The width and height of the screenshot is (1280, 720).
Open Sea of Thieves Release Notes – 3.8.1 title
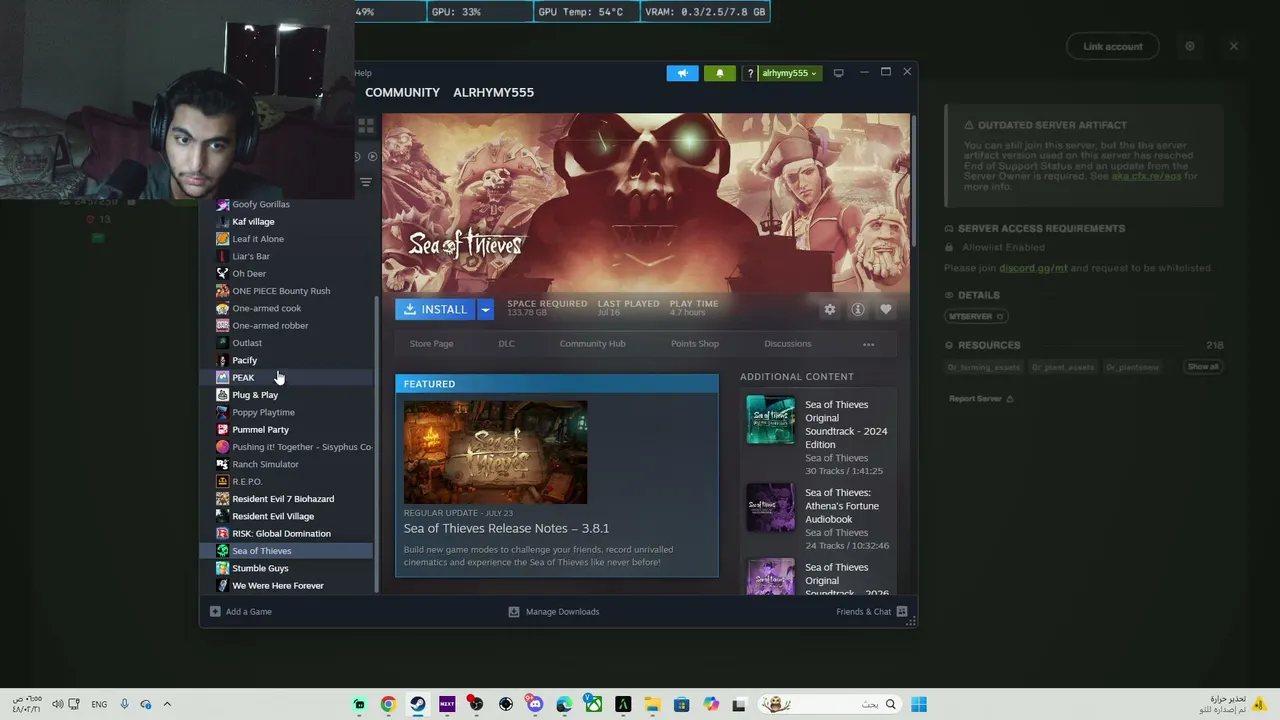pyautogui.click(x=506, y=528)
